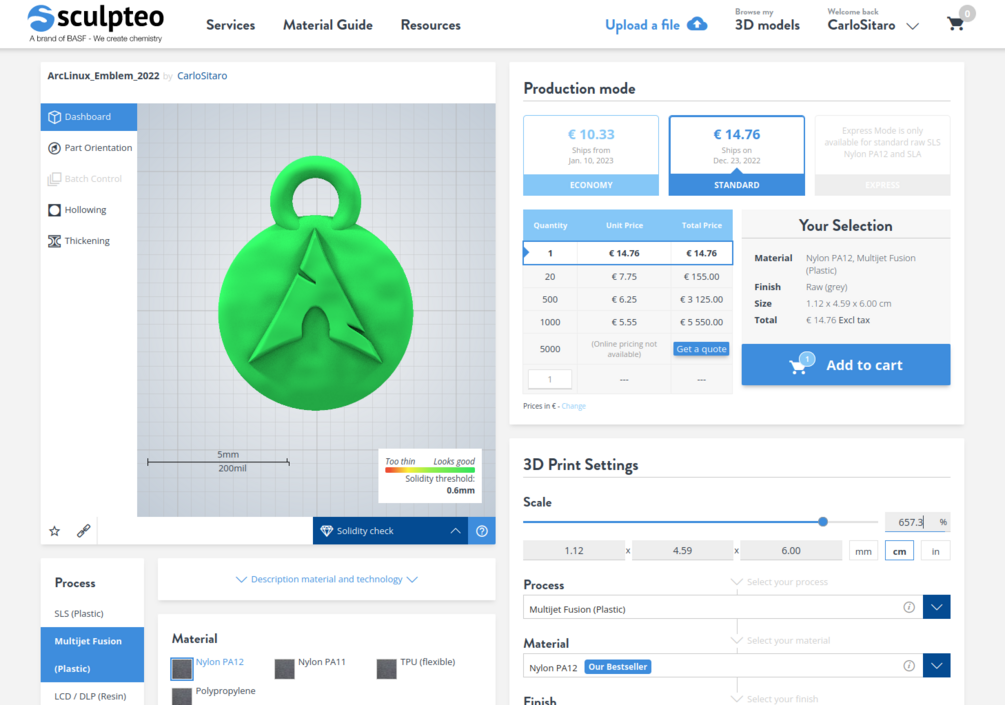Collapse the Solidity check panel chevron
Viewport: 1005px width, 705px height.
coord(455,531)
